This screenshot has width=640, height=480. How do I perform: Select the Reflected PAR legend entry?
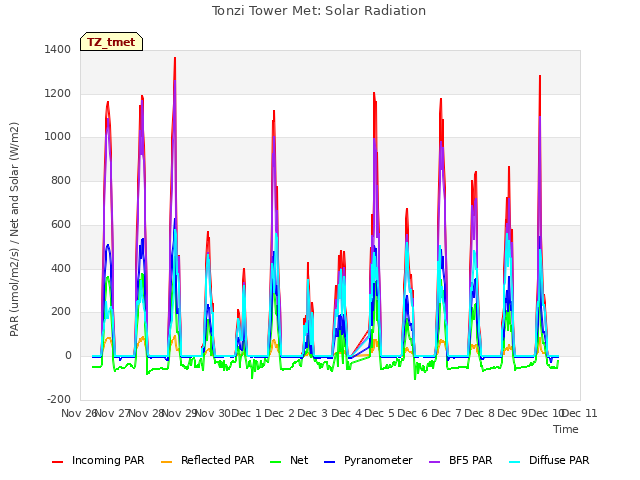[207, 460]
